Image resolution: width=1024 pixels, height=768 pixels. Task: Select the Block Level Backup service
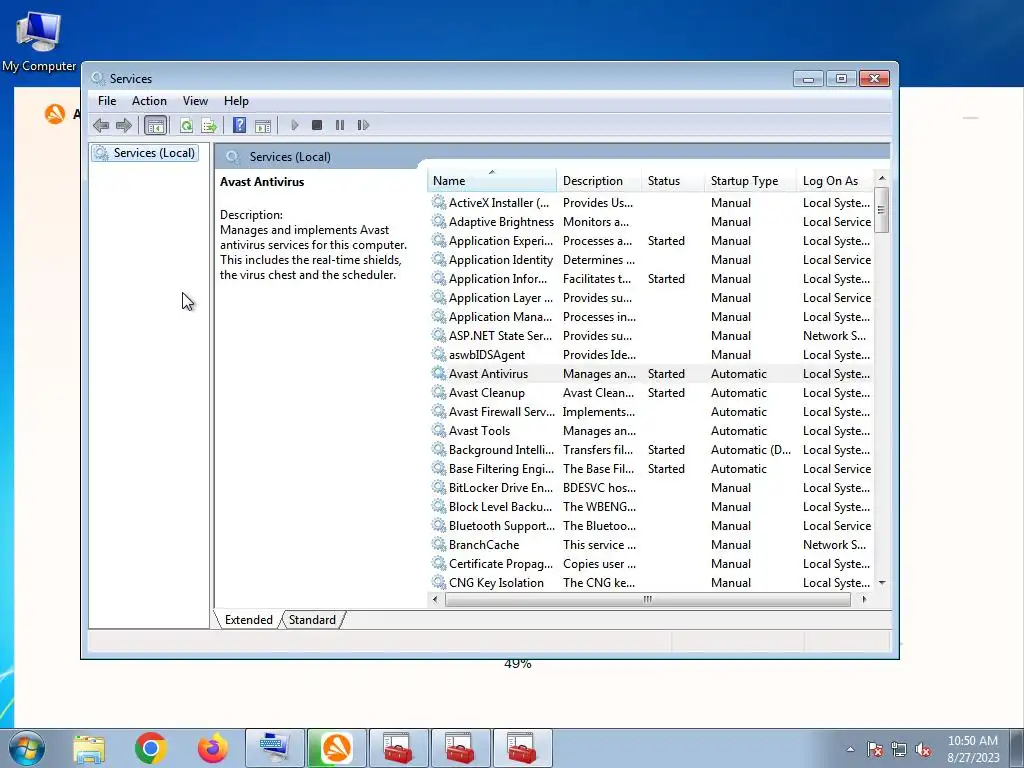(x=651, y=506)
